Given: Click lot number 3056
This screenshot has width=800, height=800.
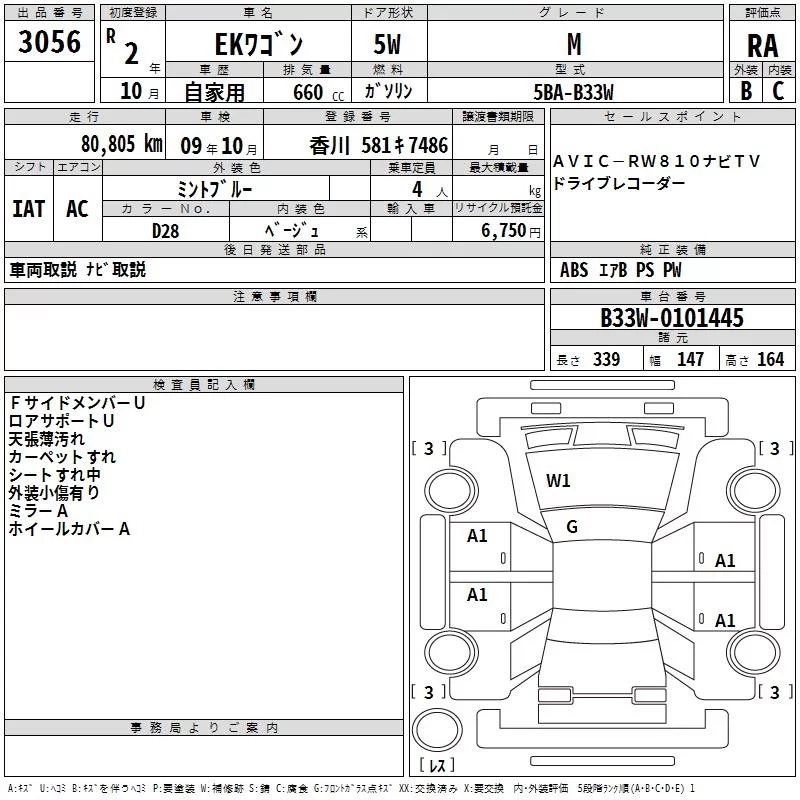Looking at the screenshot, I should coord(49,42).
